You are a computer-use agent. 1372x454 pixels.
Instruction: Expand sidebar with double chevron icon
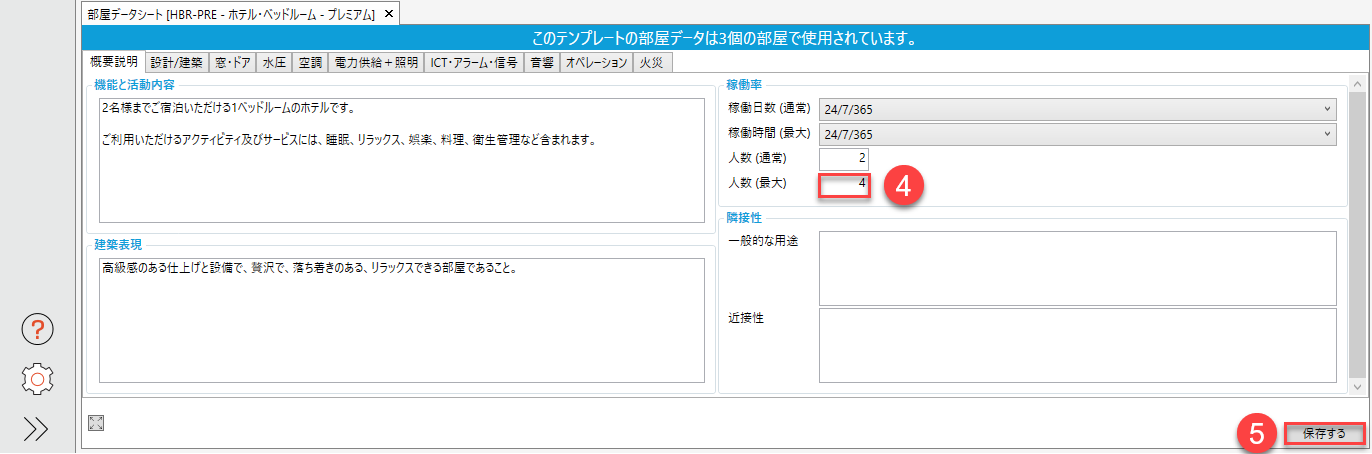point(37,428)
